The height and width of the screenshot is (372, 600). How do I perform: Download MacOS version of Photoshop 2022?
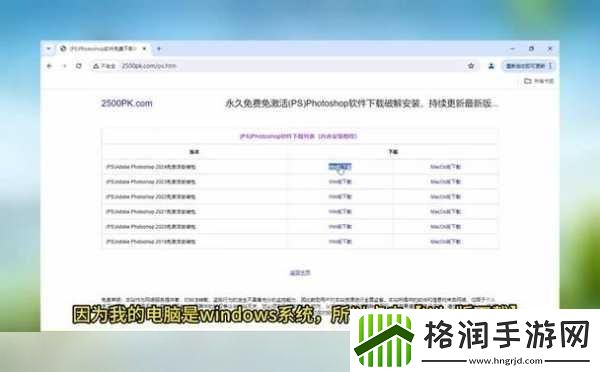click(x=445, y=197)
